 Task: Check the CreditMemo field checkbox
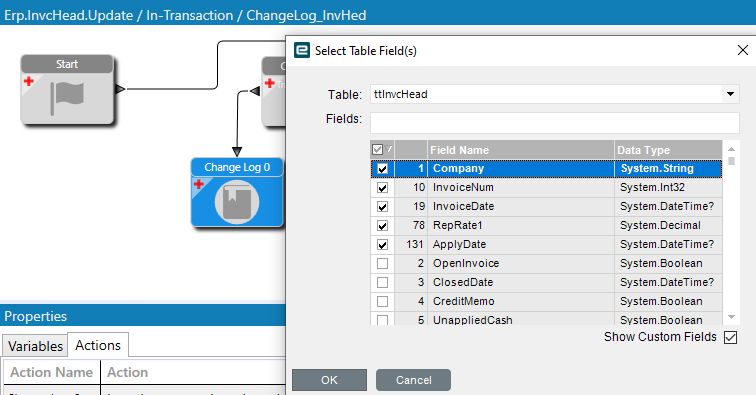382,301
